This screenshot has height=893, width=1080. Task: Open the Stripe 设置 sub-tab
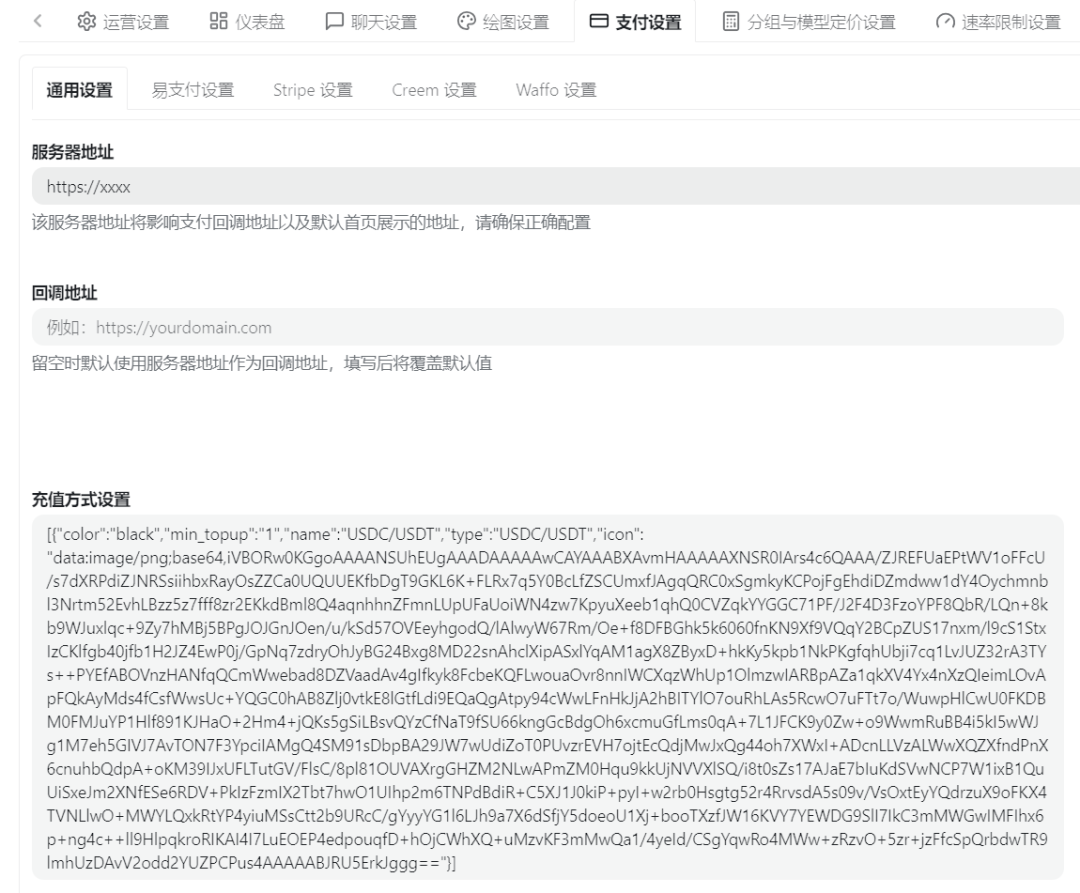(313, 90)
